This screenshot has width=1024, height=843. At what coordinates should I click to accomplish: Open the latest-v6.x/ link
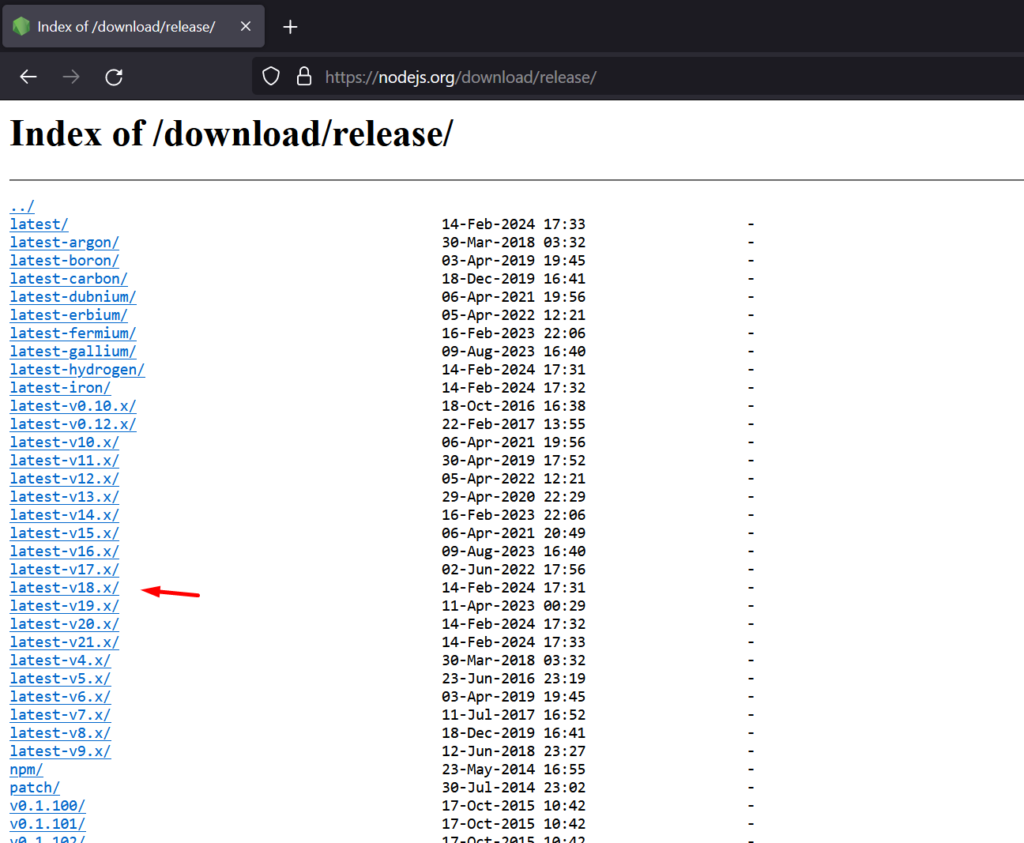click(x=60, y=697)
